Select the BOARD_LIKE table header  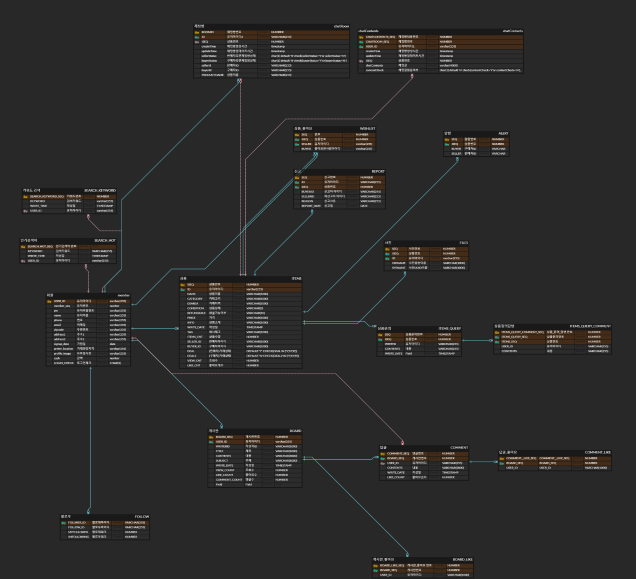pyautogui.click(x=423, y=560)
